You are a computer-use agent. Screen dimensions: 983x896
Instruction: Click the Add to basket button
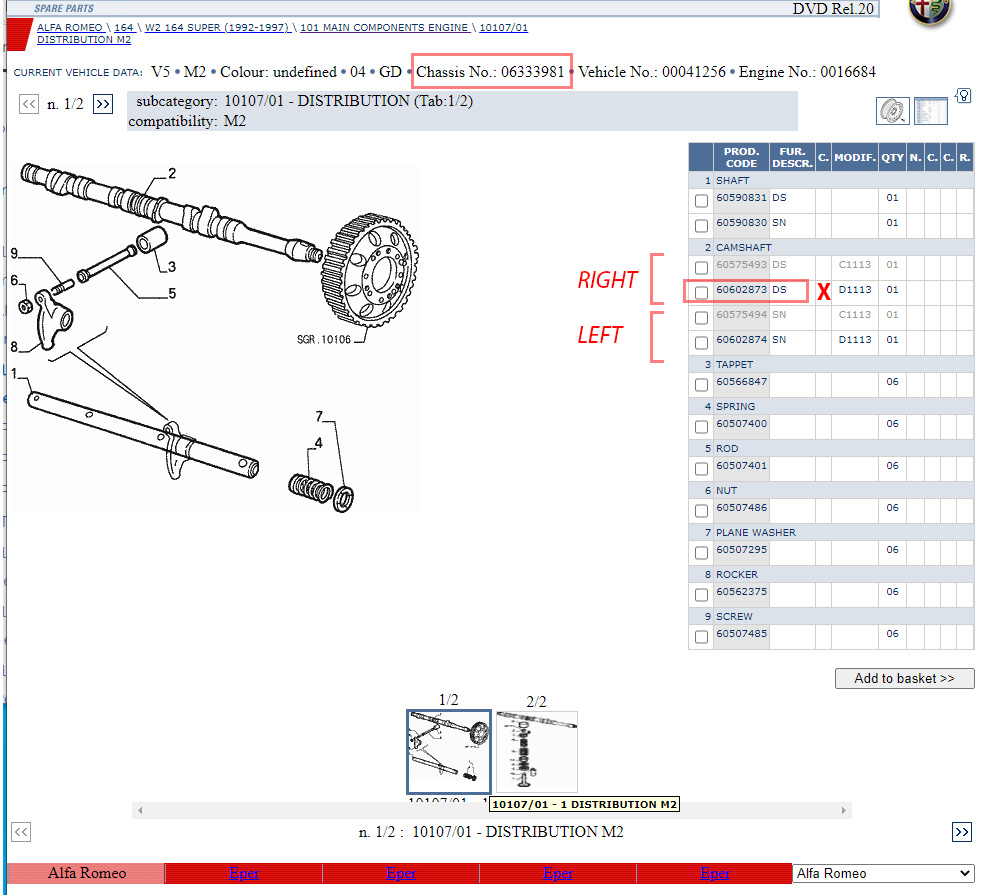click(x=905, y=678)
